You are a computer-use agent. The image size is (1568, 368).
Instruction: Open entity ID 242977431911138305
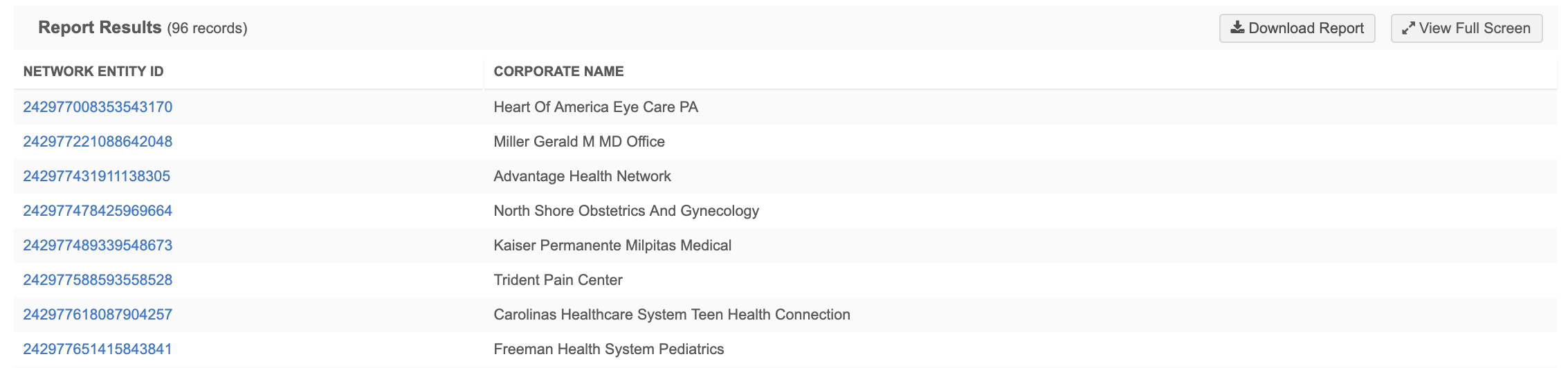pos(96,176)
